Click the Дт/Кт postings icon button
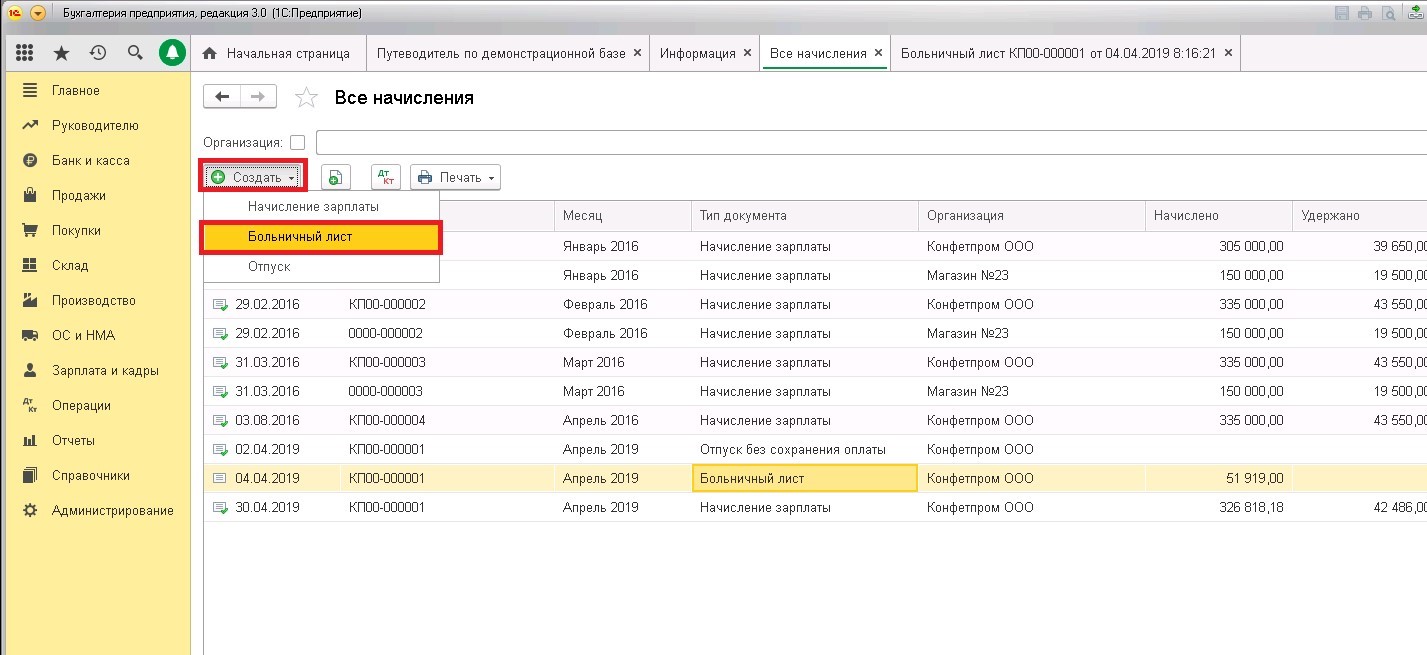Image resolution: width=1427 pixels, height=655 pixels. pyautogui.click(x=385, y=177)
